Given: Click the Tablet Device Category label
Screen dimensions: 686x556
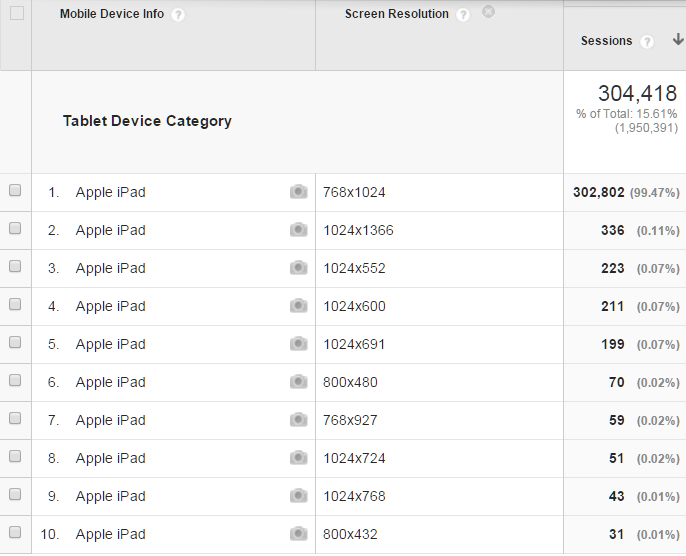Looking at the screenshot, I should point(147,121).
